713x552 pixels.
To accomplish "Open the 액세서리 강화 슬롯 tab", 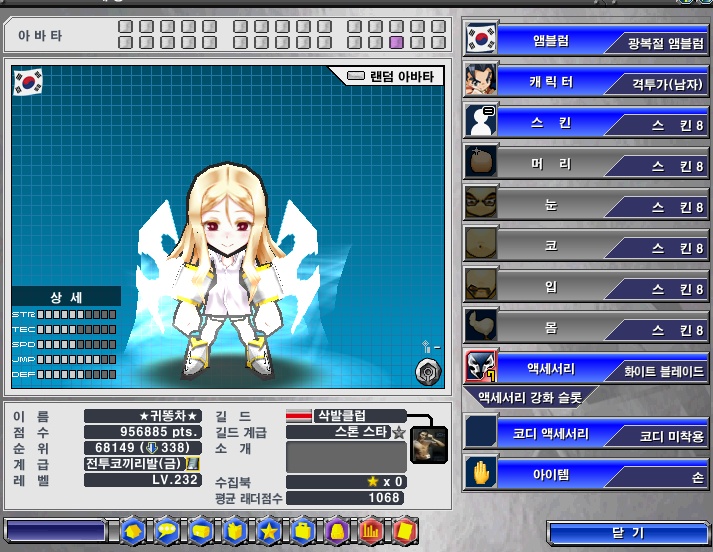I will 530,398.
